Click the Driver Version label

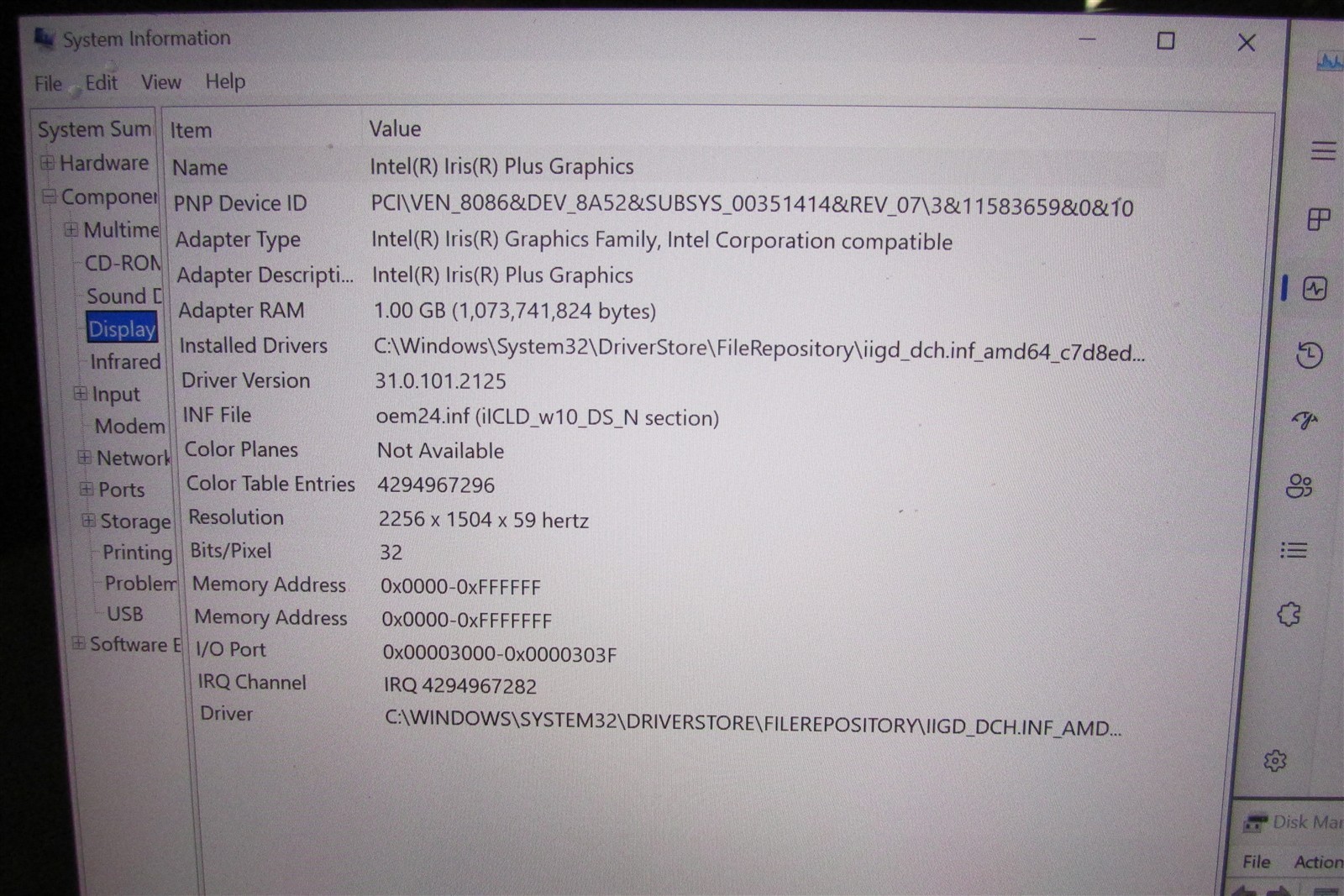click(246, 380)
